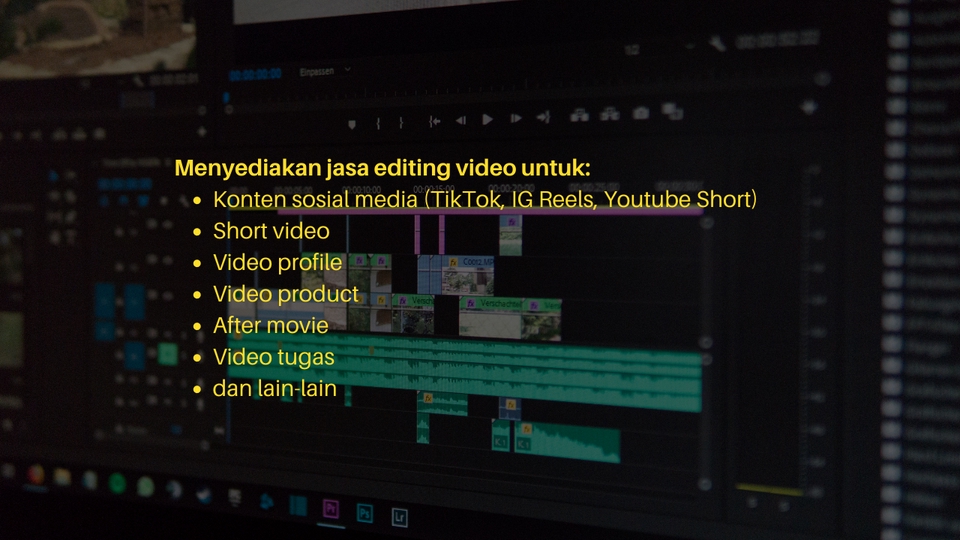This screenshot has height=540, width=960.
Task: Open the Einpassen zoom dropdown
Action: coord(325,72)
